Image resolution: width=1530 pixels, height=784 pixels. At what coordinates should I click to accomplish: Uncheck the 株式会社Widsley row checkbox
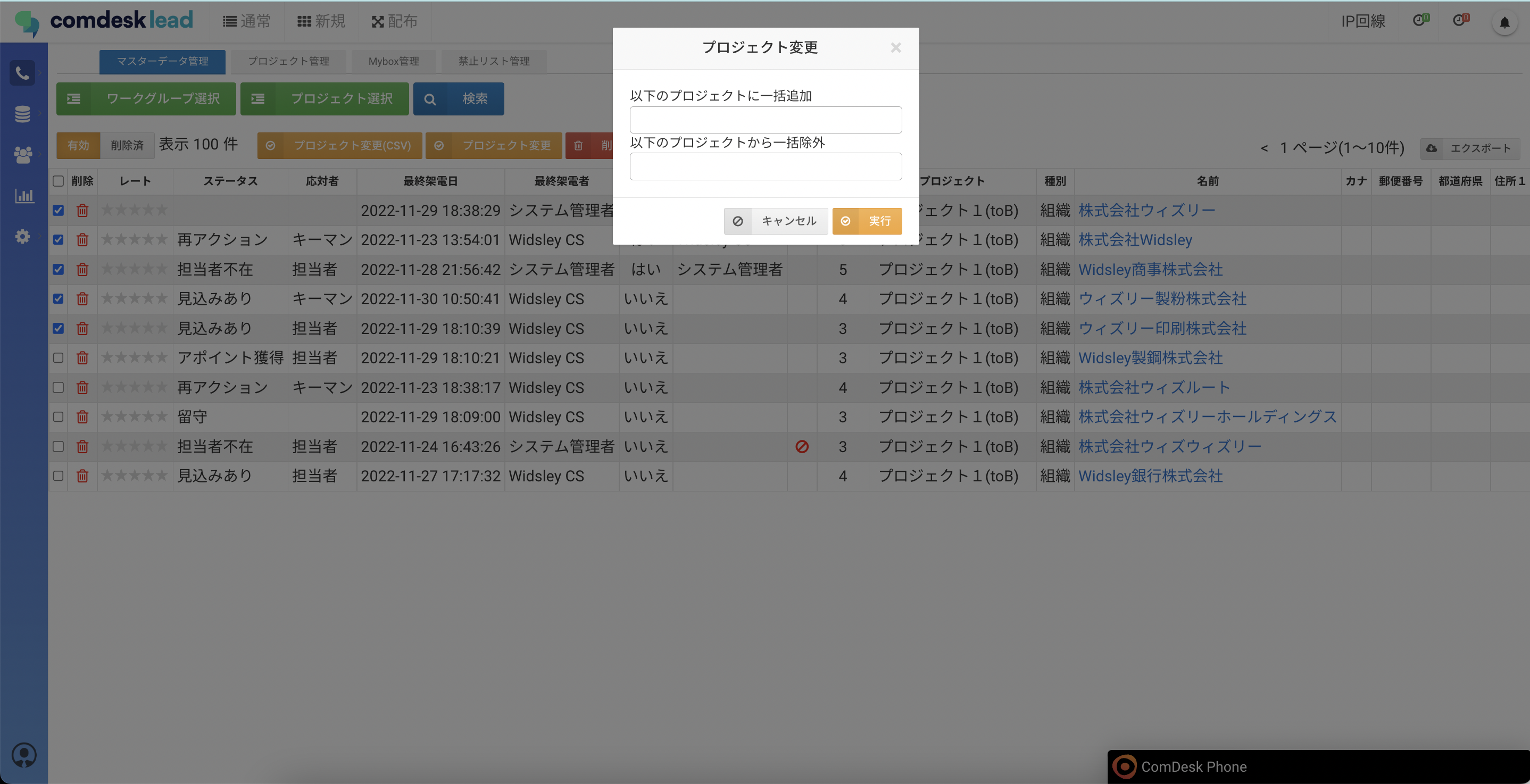[58, 240]
